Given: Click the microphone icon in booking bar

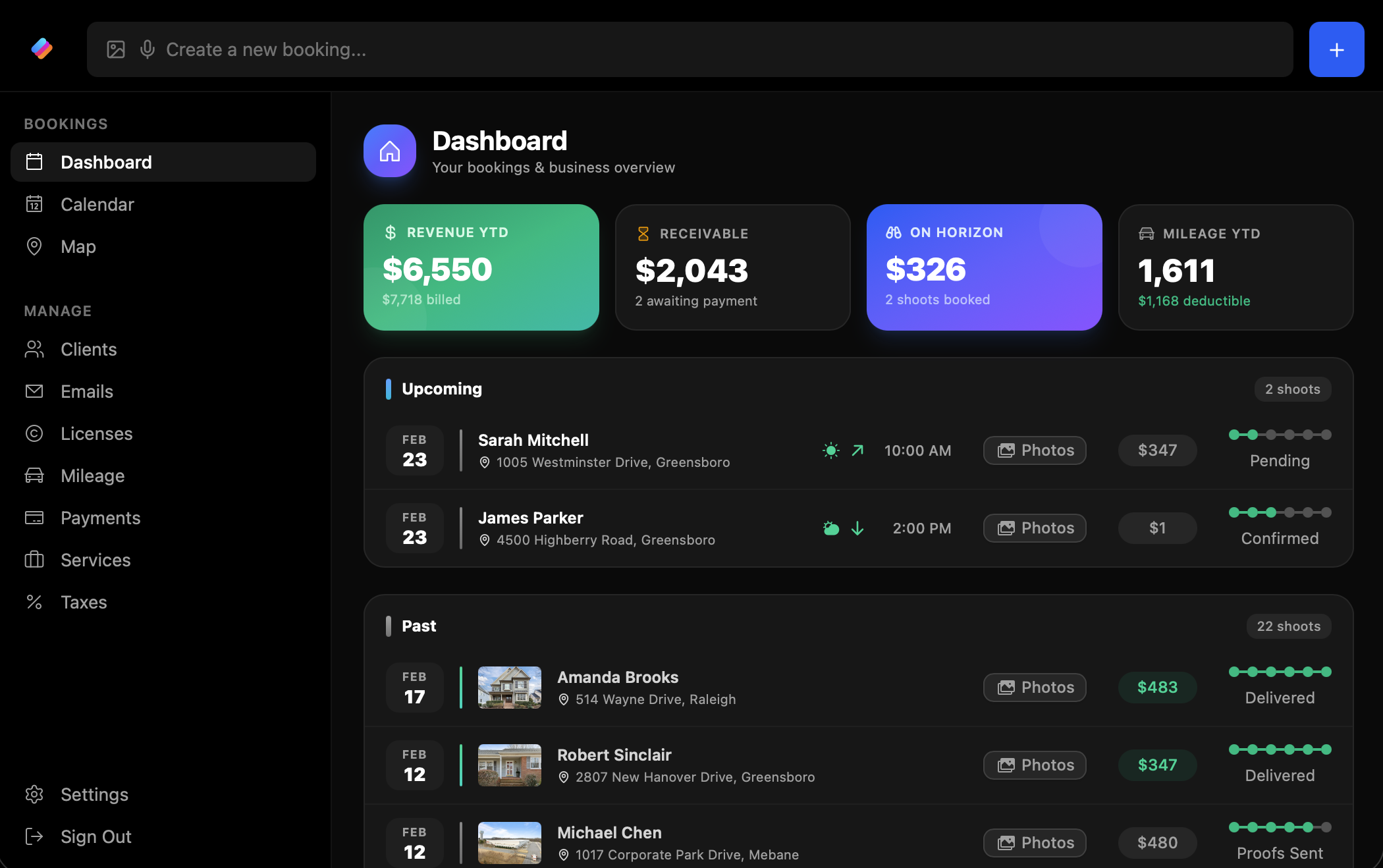Looking at the screenshot, I should coord(148,49).
